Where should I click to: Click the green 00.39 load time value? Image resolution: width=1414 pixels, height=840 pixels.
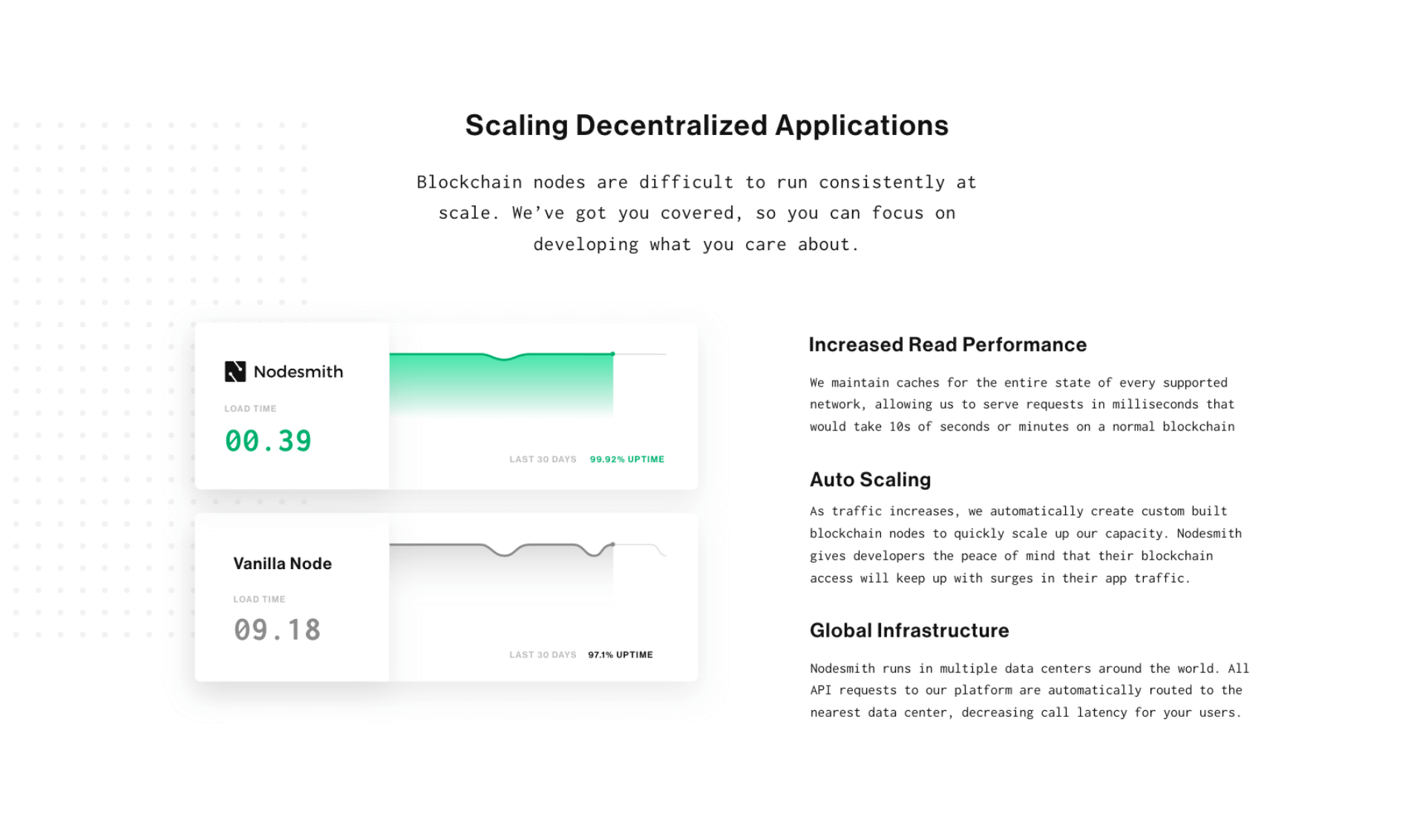click(x=268, y=441)
